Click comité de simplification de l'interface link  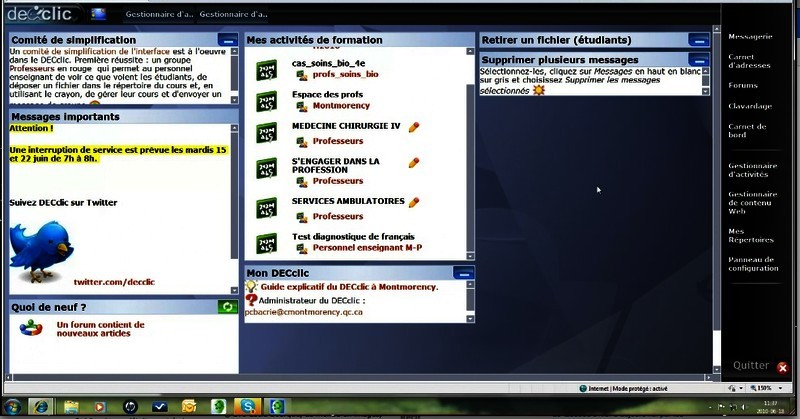pyautogui.click(x=96, y=52)
